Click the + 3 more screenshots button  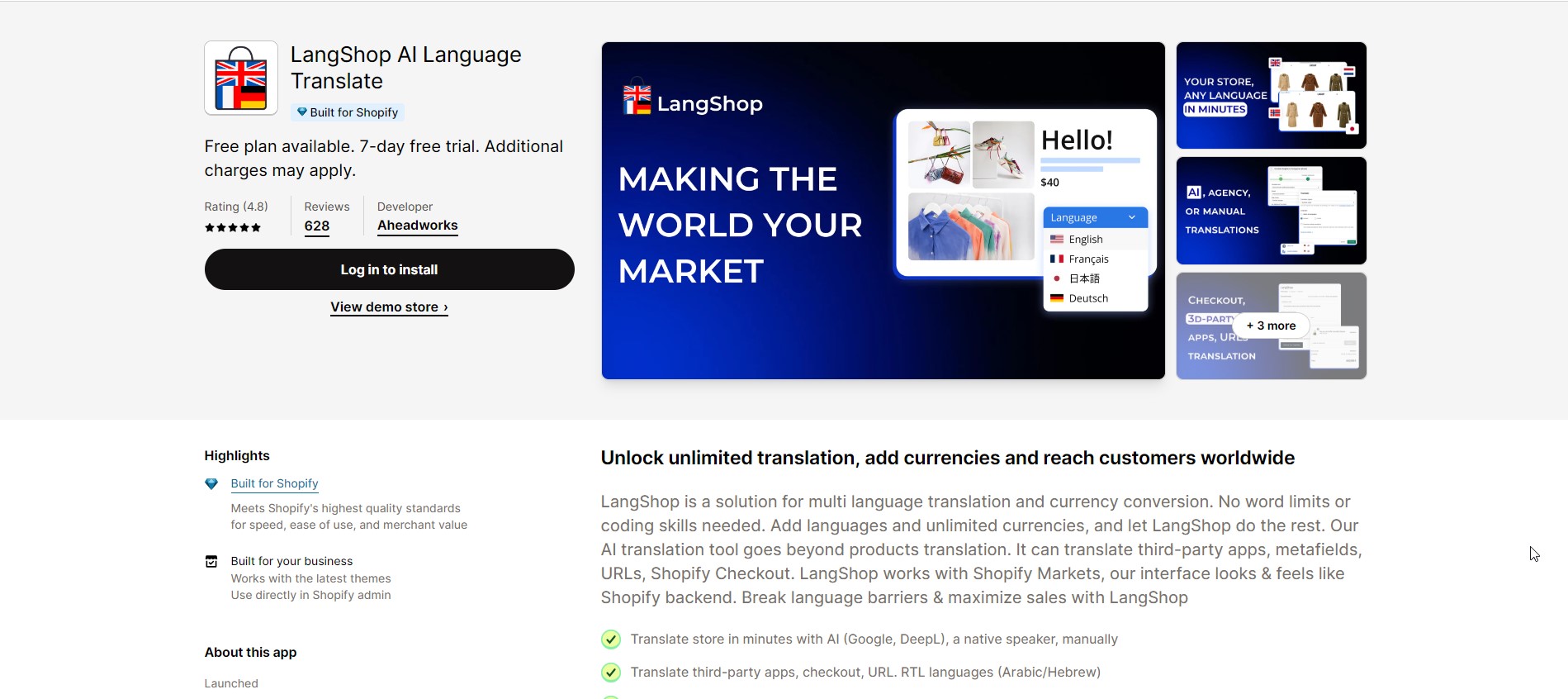(1272, 326)
